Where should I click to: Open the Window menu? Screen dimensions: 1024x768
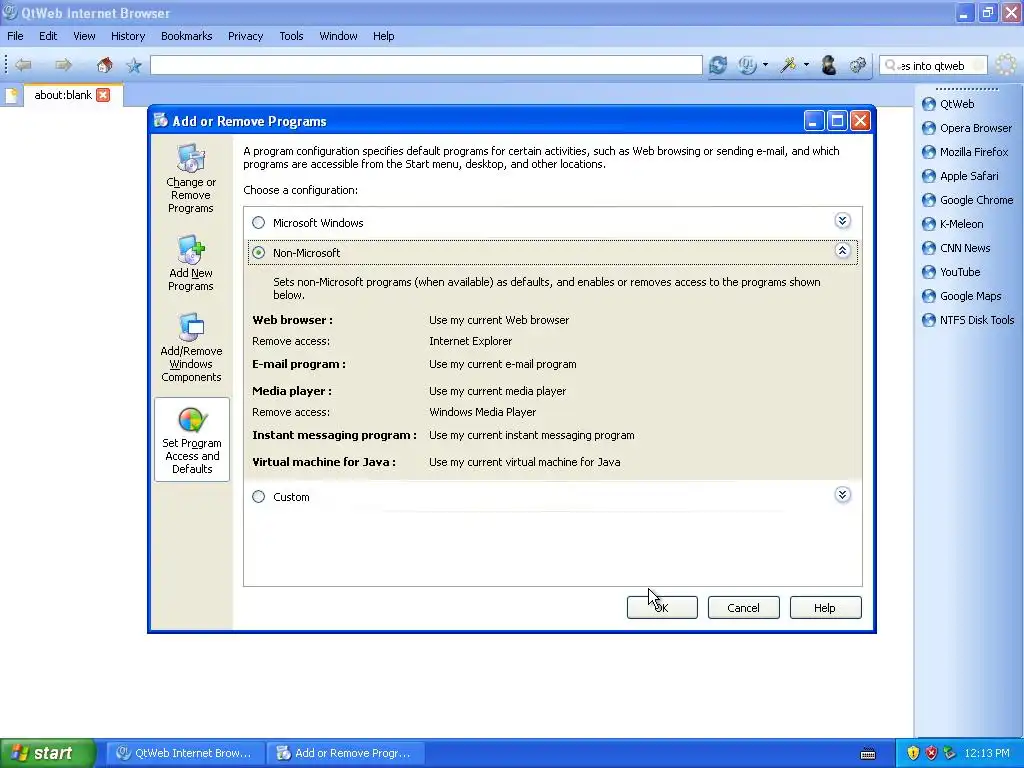click(x=338, y=36)
